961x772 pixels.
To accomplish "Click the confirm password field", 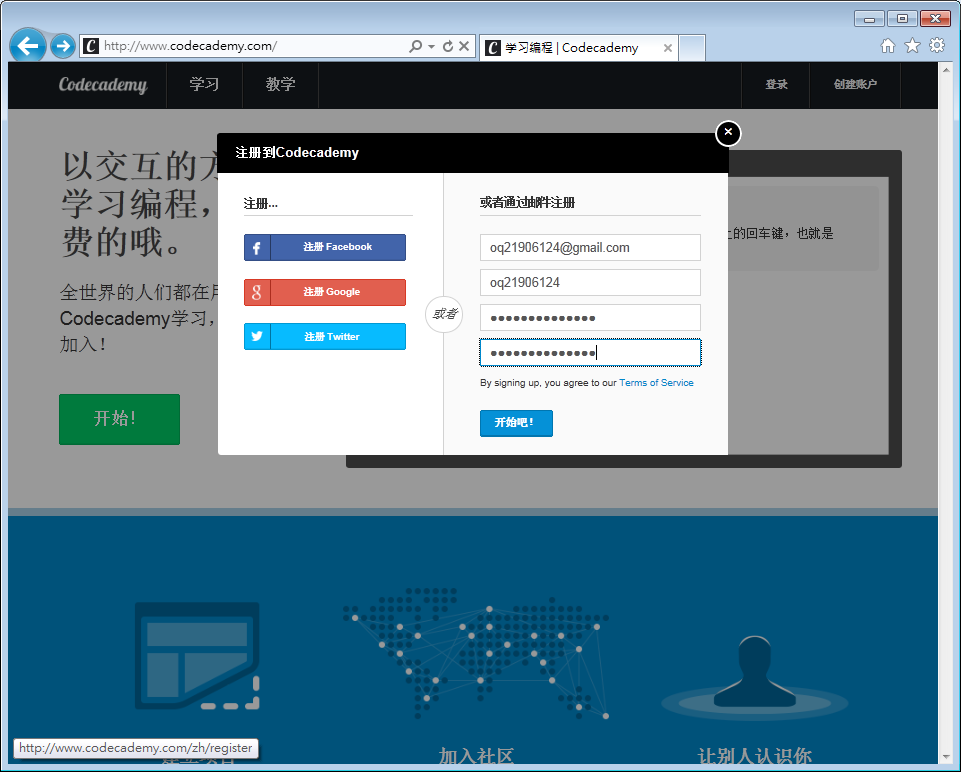I will [x=590, y=352].
